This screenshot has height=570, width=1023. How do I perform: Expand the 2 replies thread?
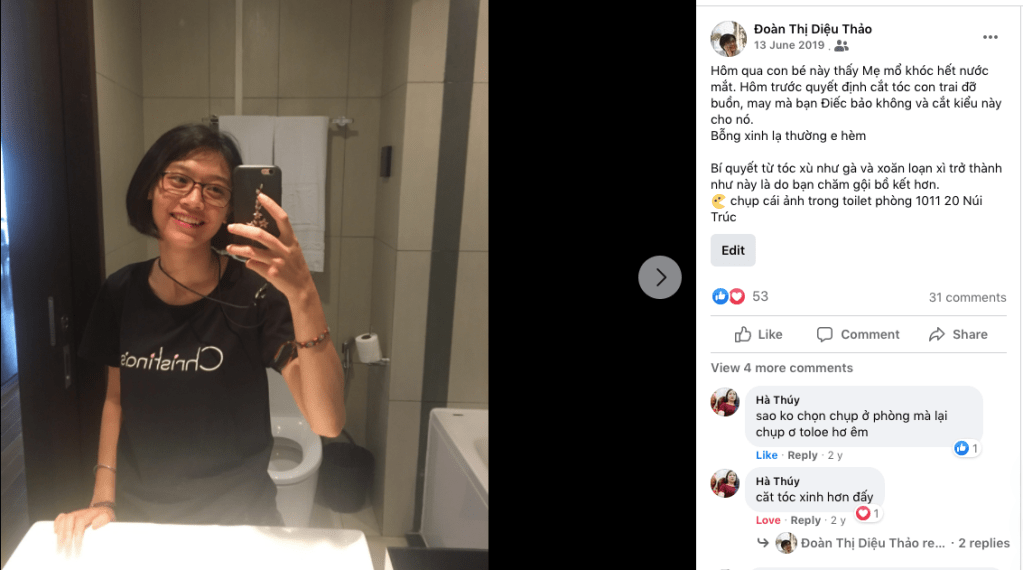983,543
